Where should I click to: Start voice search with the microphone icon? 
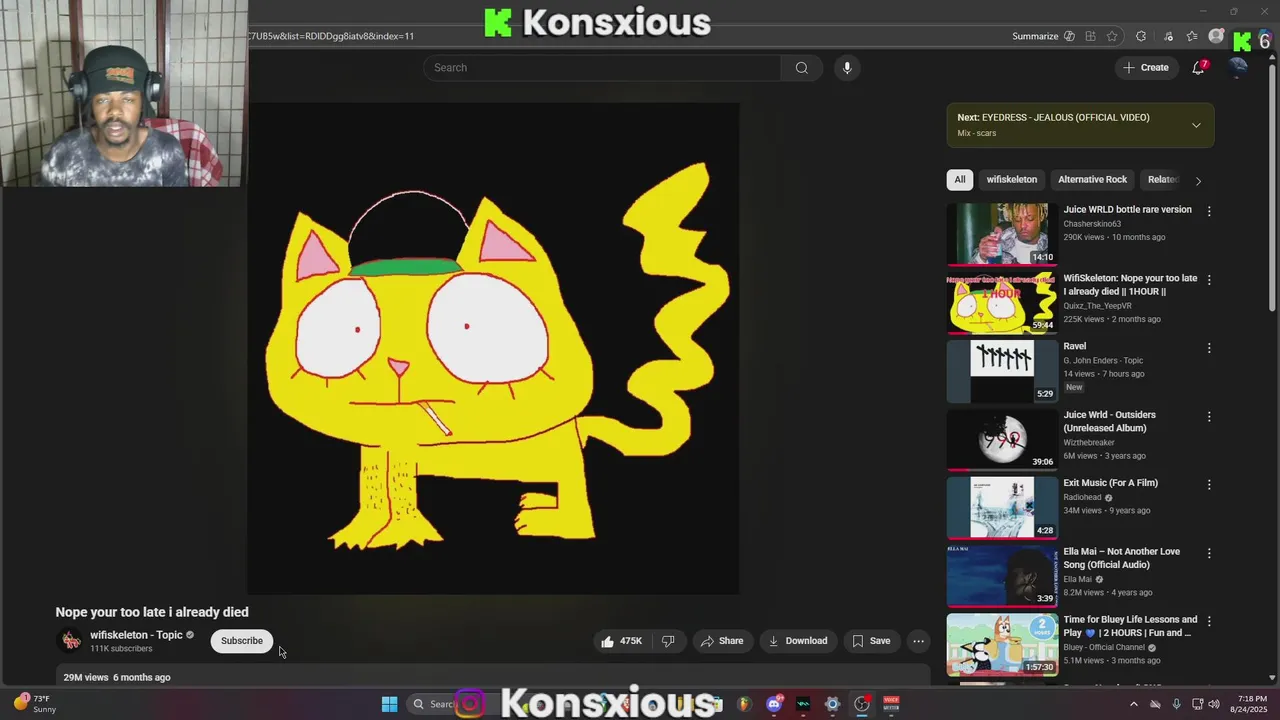click(x=847, y=68)
